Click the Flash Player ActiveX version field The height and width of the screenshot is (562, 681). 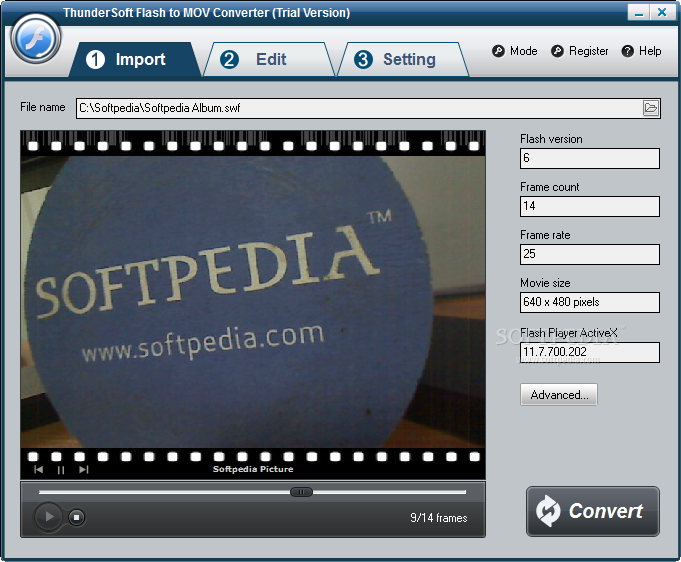(x=590, y=352)
